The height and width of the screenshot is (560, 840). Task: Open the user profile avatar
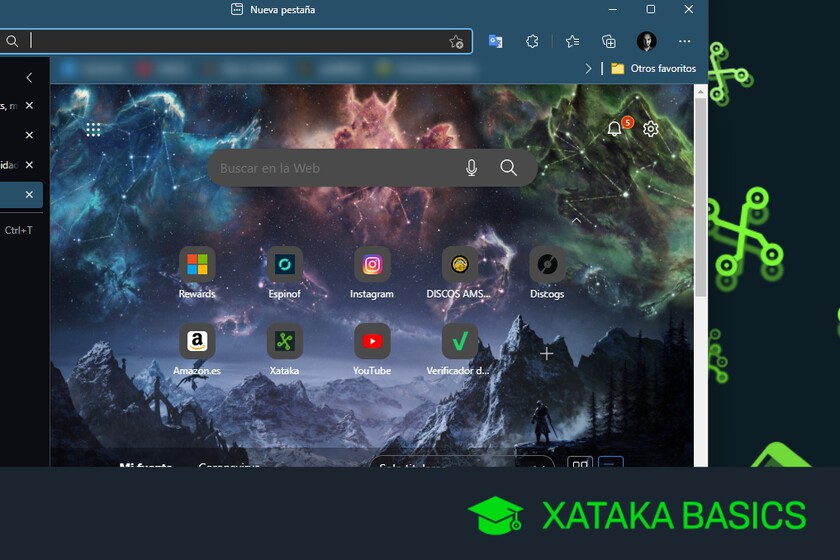[646, 41]
